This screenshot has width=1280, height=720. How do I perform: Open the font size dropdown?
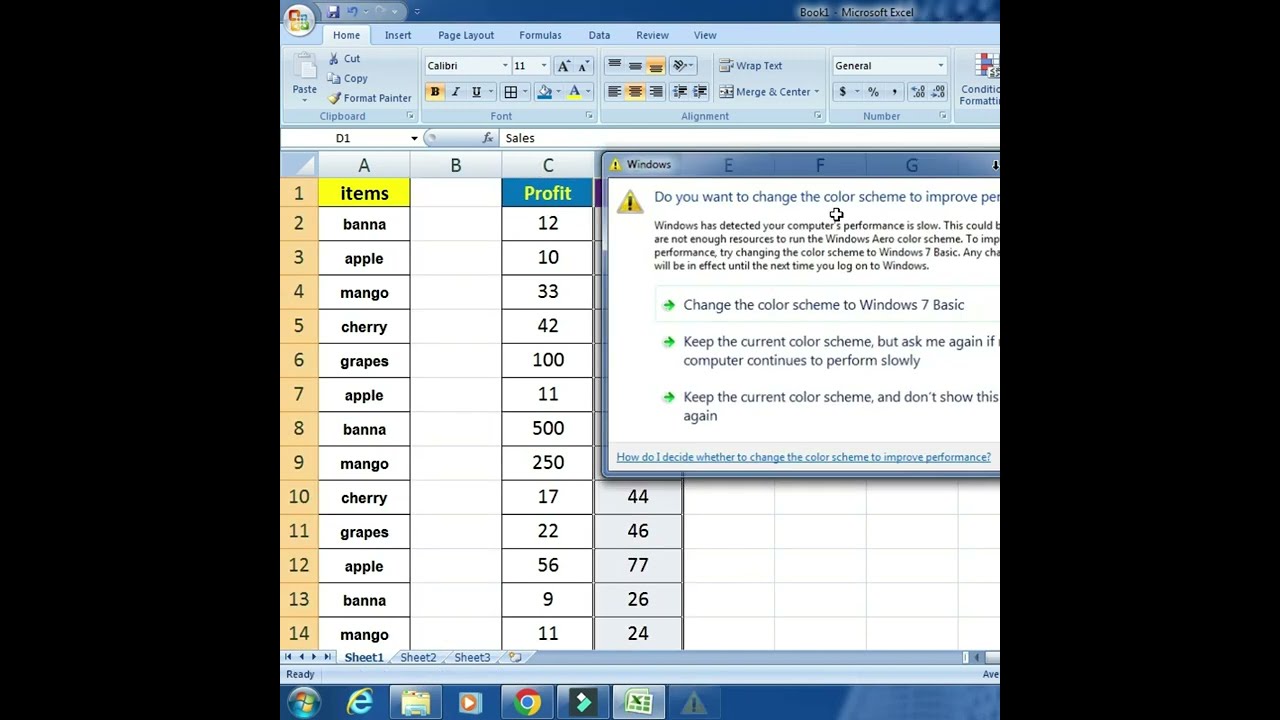[x=544, y=66]
